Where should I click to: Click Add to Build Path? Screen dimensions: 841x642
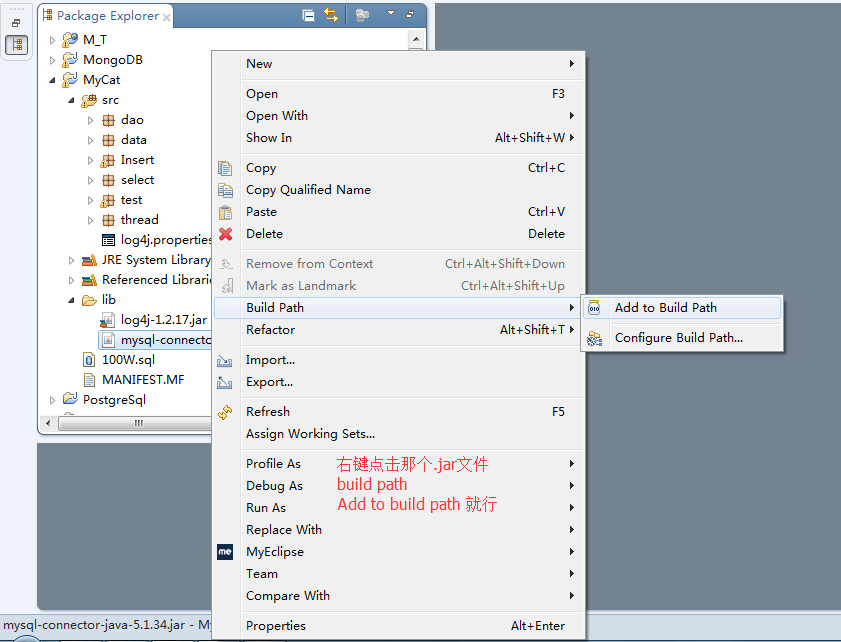pyautogui.click(x=682, y=308)
